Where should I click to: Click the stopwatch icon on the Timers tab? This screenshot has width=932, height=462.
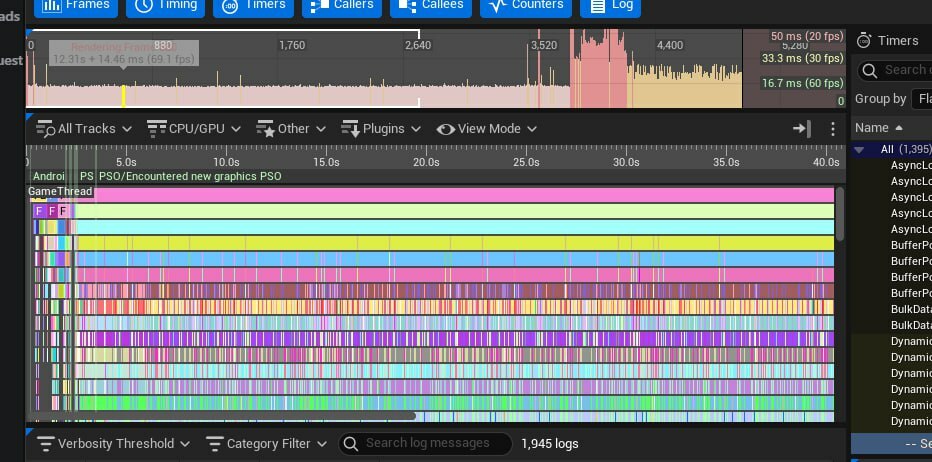[x=864, y=40]
